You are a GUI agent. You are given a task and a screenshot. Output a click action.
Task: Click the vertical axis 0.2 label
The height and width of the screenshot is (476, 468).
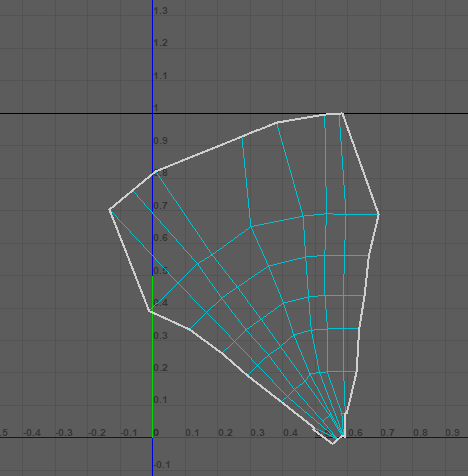[x=161, y=368]
